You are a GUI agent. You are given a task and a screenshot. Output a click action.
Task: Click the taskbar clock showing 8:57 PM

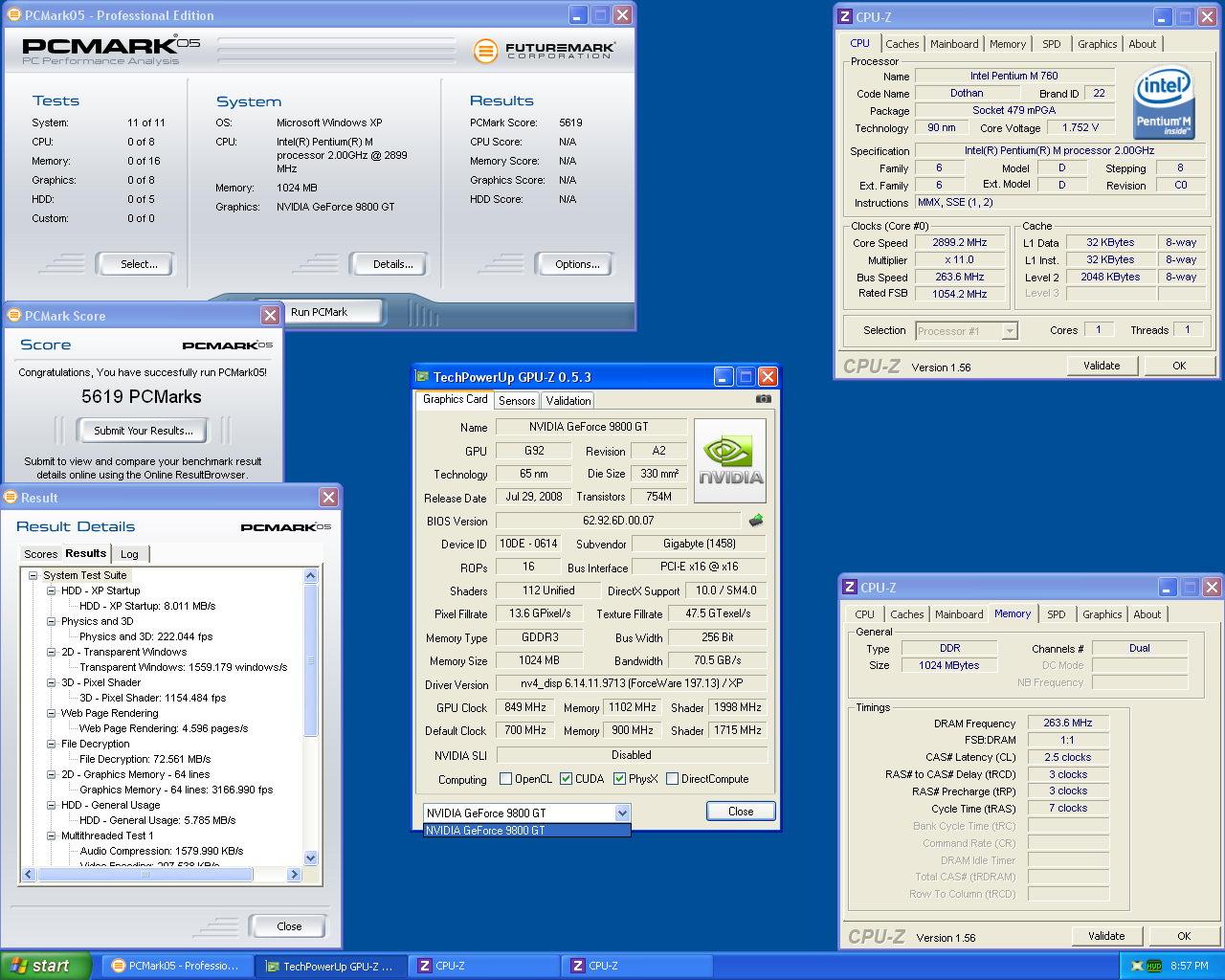tap(1189, 966)
